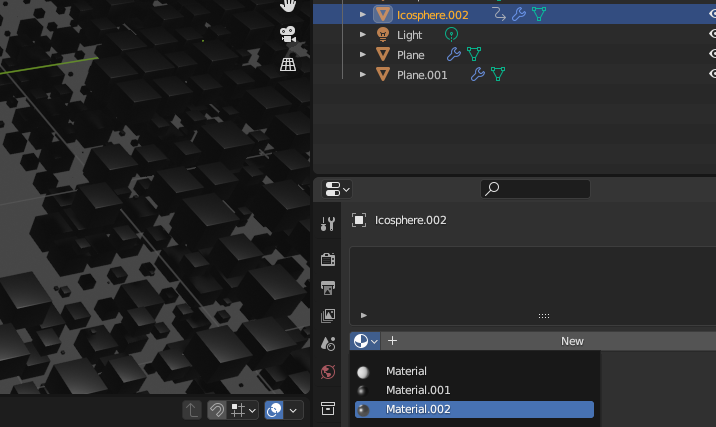Open the Render properties tab
716x427 pixels.
(x=328, y=259)
